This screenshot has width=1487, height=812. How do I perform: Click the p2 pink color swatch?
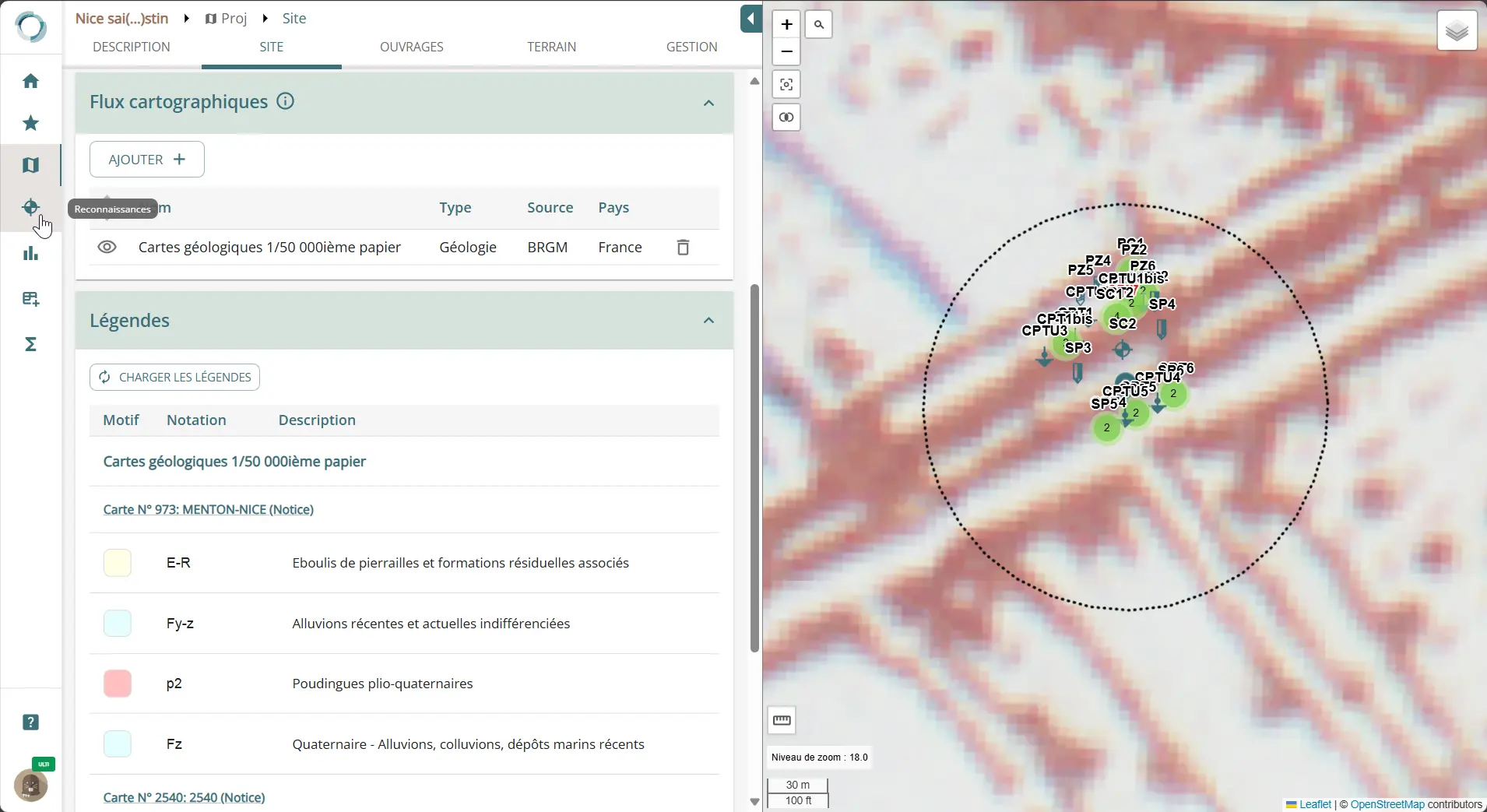[118, 684]
